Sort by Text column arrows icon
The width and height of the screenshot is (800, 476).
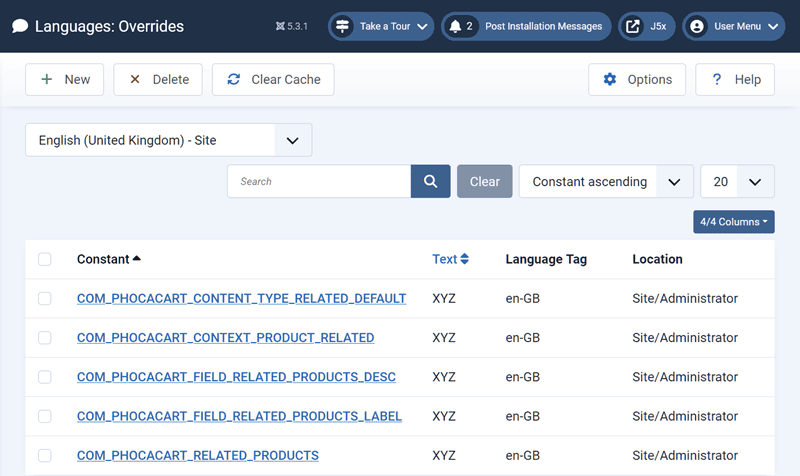pos(464,259)
